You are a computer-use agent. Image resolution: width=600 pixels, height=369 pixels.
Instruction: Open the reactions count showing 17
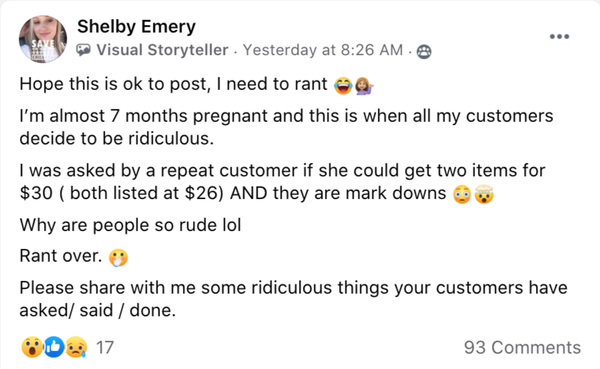(105, 348)
